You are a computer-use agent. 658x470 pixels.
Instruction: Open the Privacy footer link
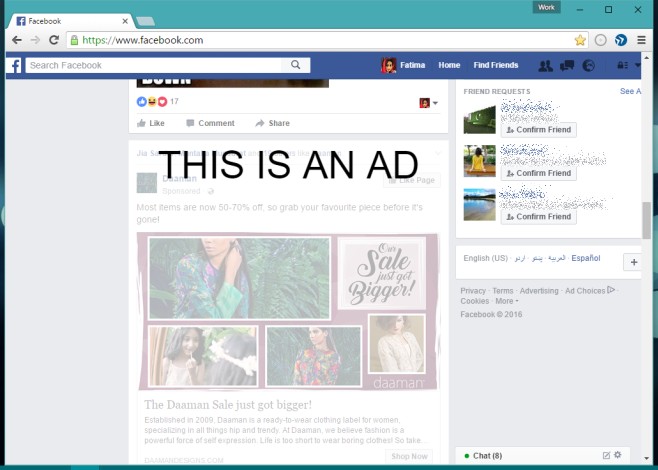click(473, 291)
